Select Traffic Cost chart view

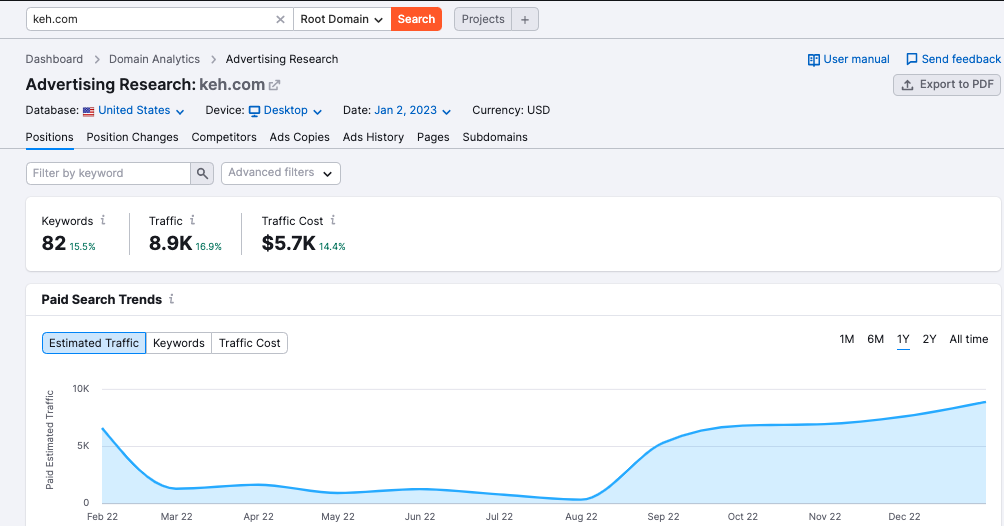(250, 343)
